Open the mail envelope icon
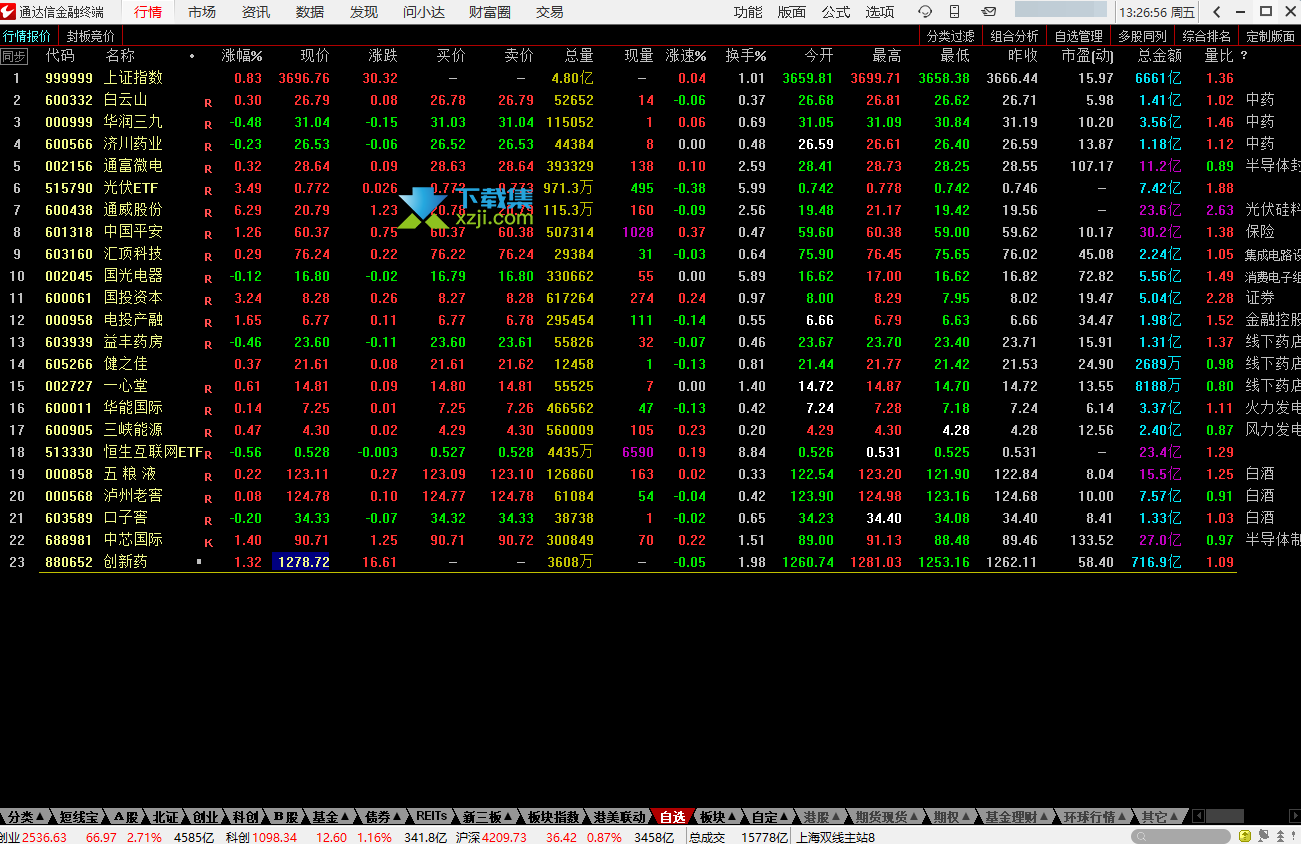This screenshot has width=1301, height=844. coord(988,12)
